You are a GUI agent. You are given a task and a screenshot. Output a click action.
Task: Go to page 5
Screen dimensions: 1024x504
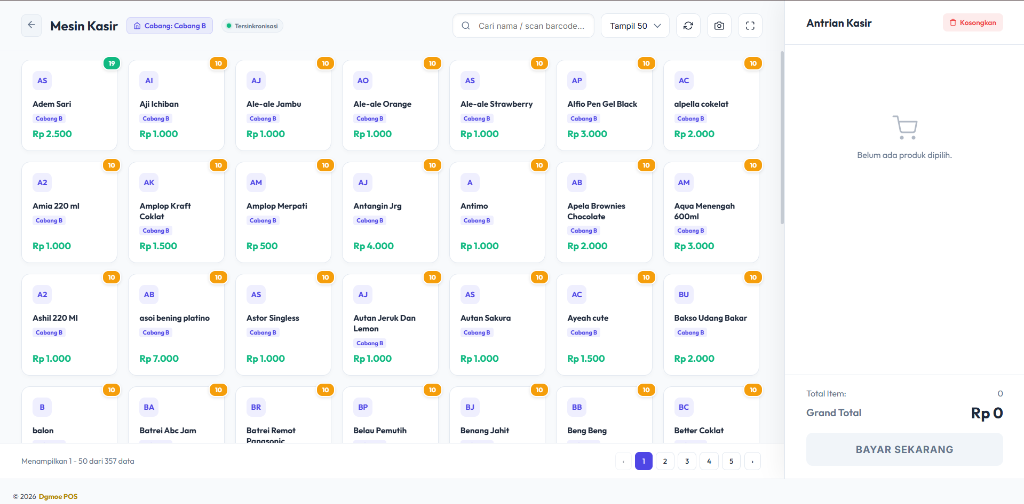click(x=731, y=462)
